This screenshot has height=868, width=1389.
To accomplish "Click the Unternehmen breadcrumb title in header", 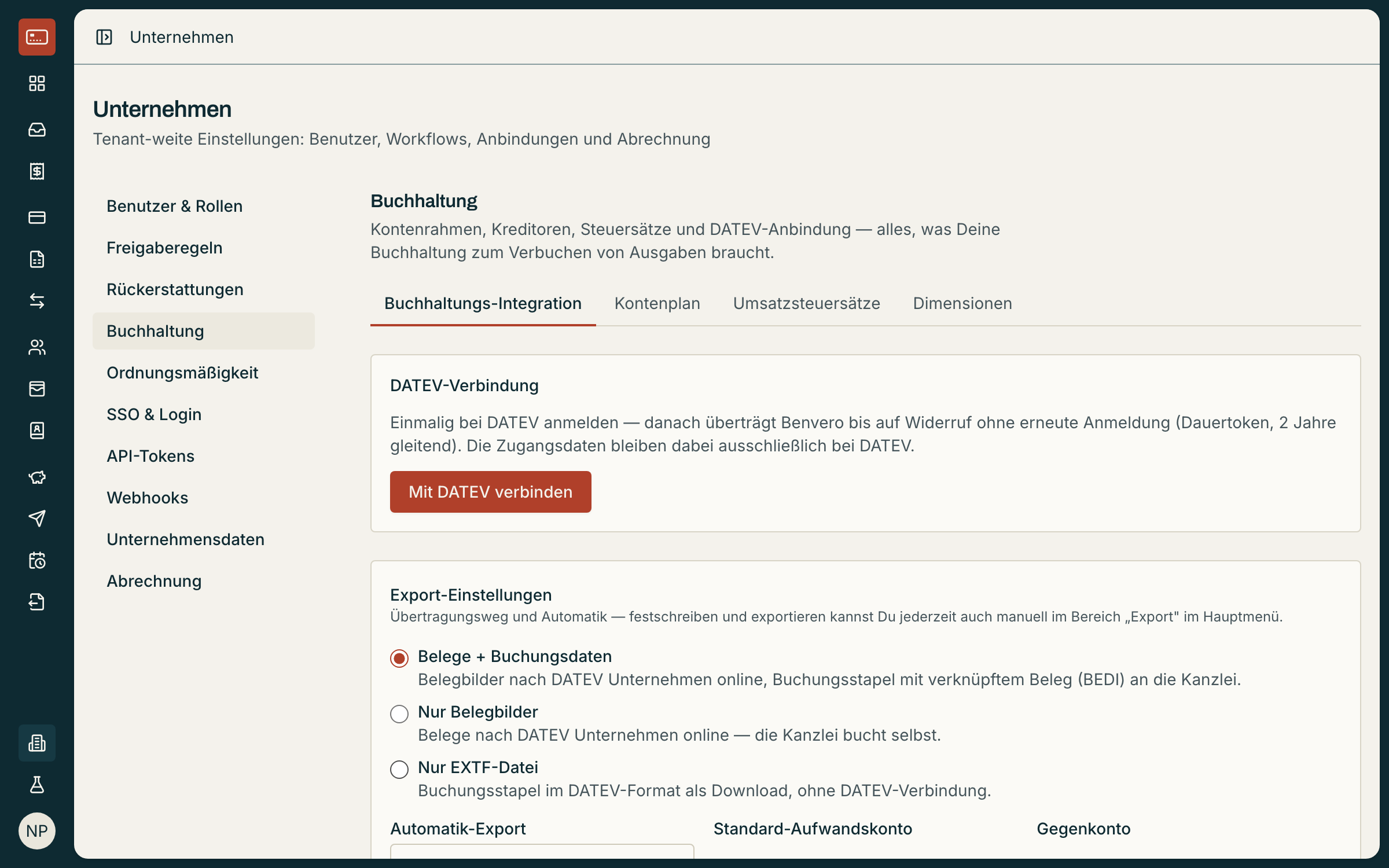I will point(182,37).
